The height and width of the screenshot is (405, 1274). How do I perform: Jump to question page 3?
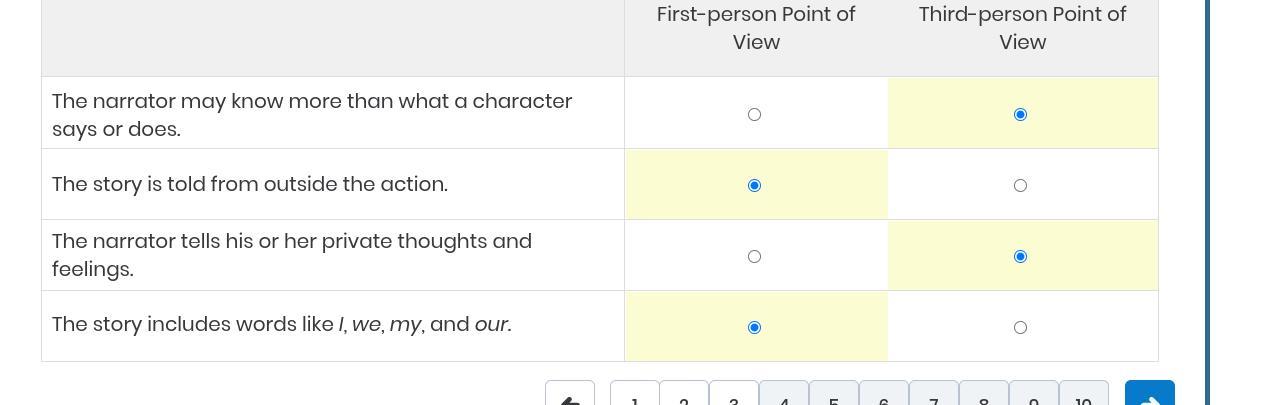[734, 395]
